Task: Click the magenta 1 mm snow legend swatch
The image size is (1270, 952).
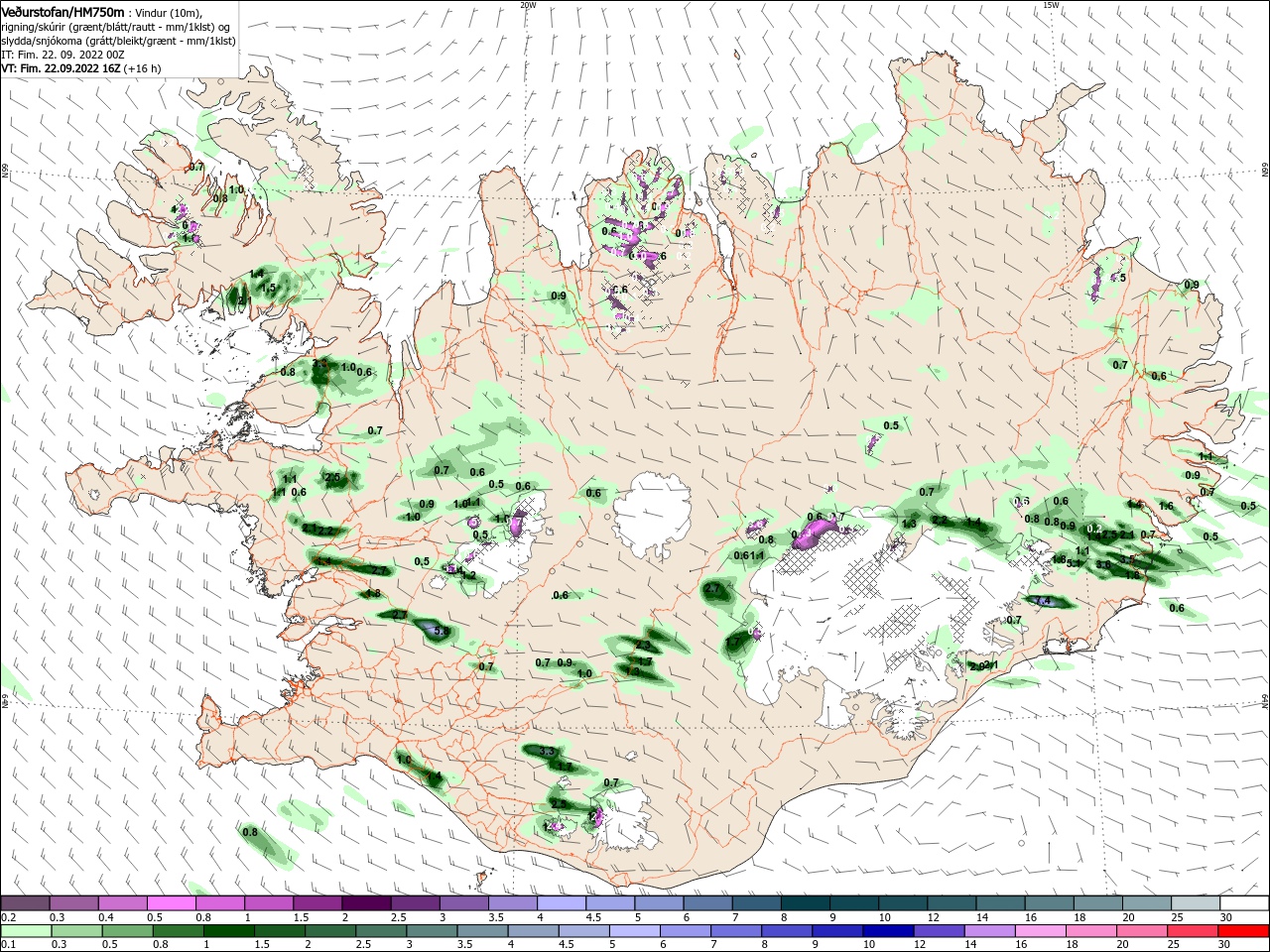Action: tap(270, 903)
